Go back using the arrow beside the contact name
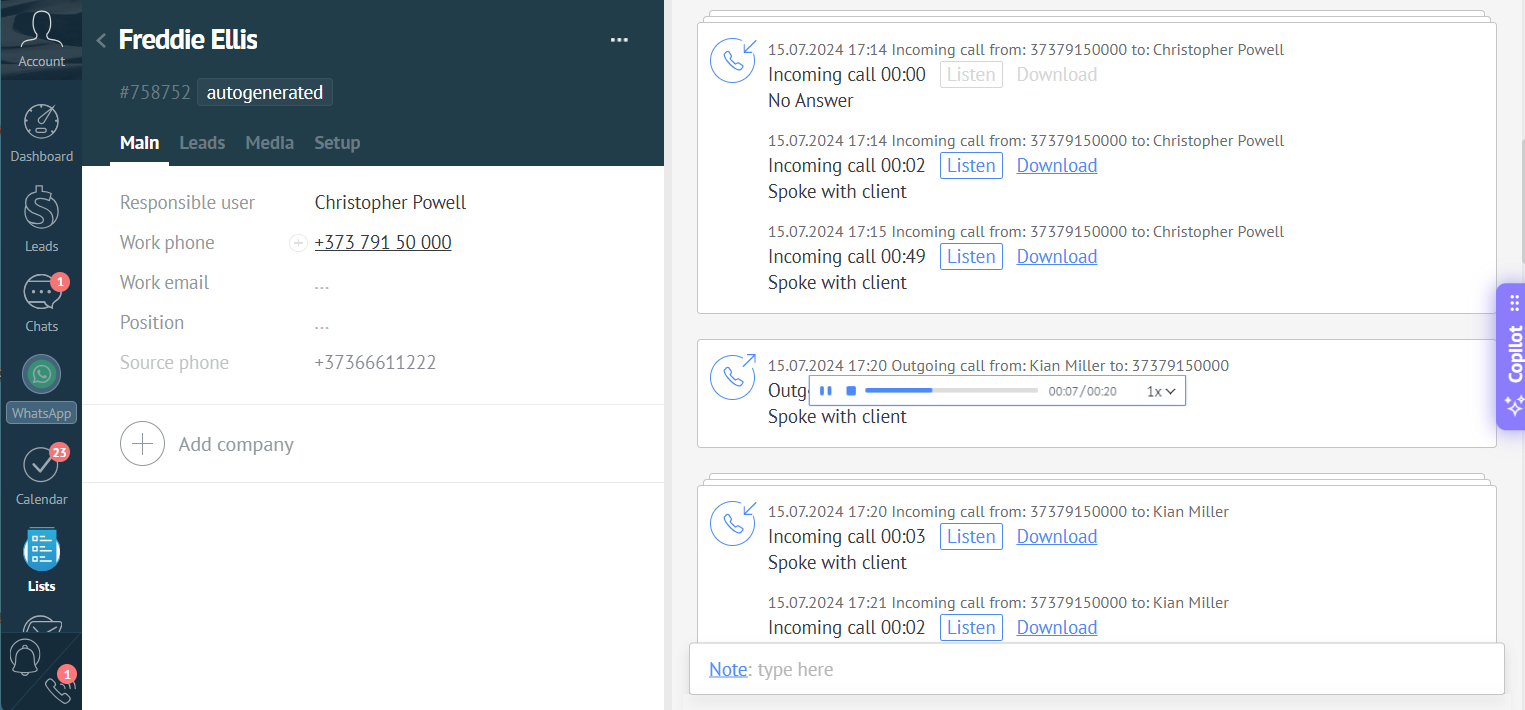This screenshot has width=1525, height=710. tap(101, 40)
